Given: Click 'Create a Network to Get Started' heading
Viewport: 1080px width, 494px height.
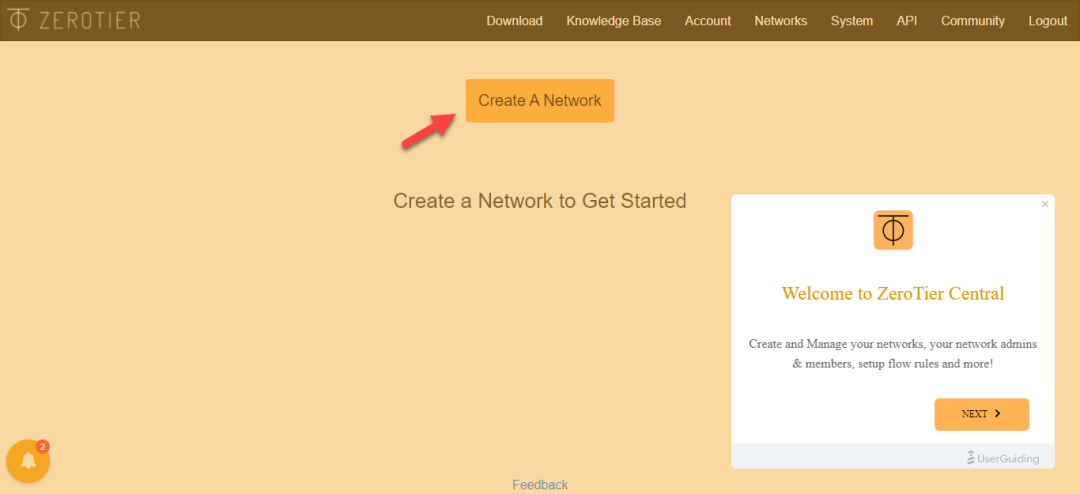Looking at the screenshot, I should 539,200.
